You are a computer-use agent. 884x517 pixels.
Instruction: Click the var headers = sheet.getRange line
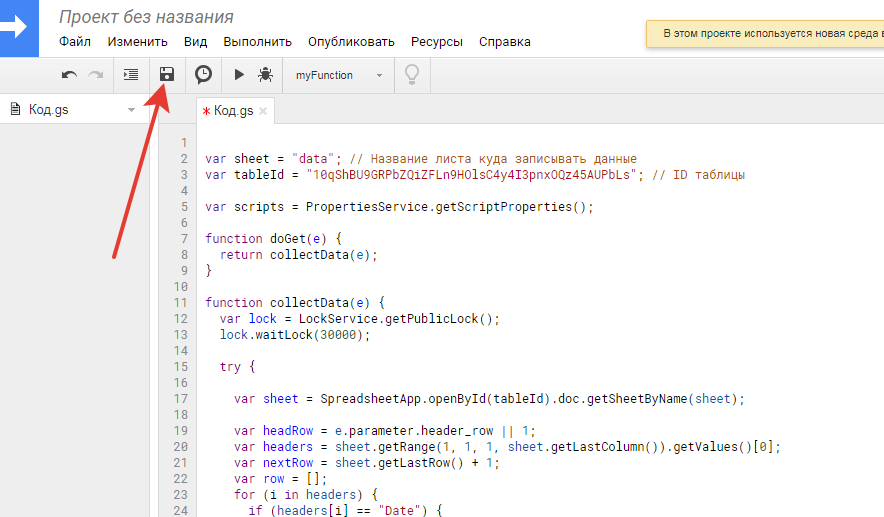(507, 447)
